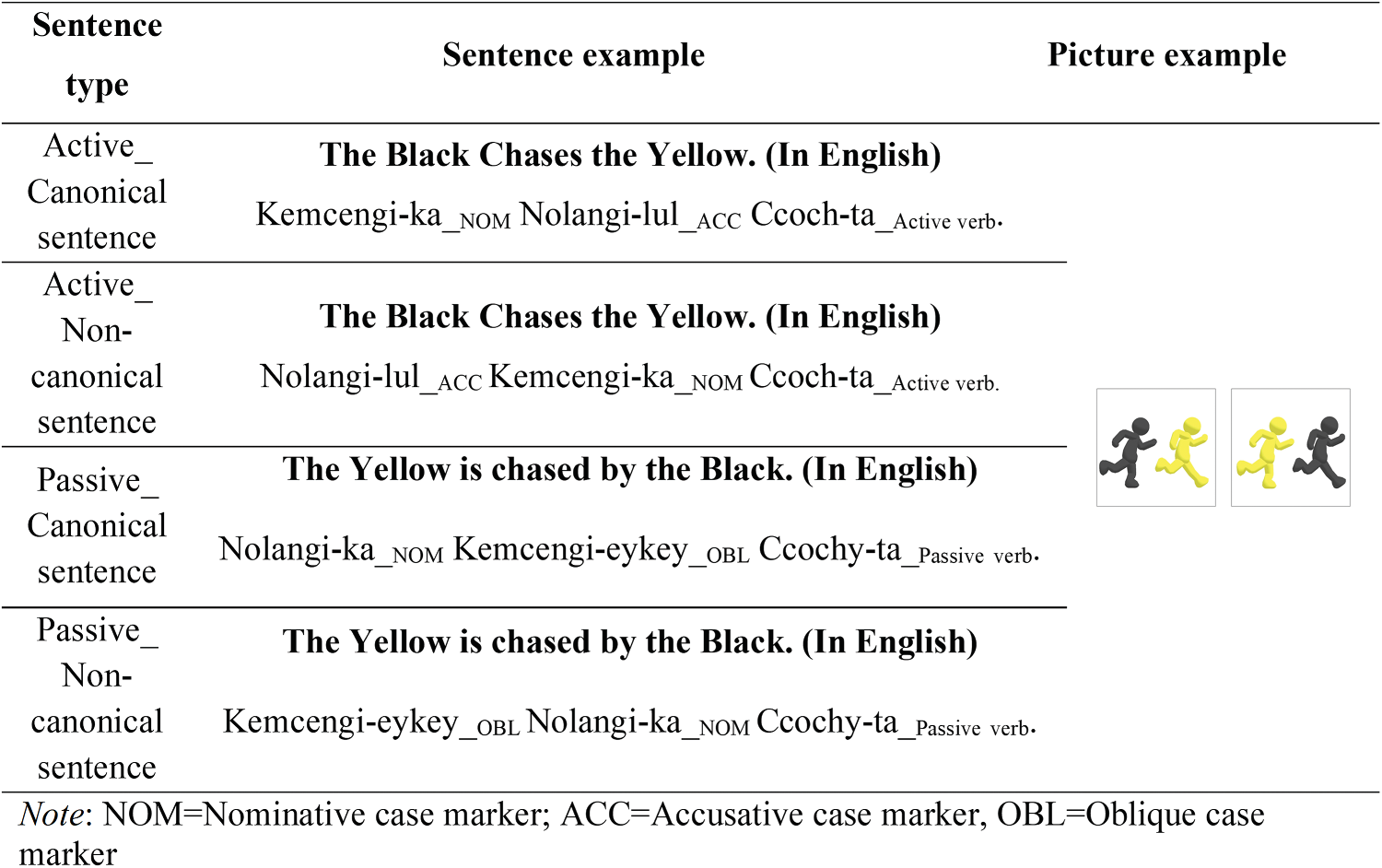Click the sentence starting with 'Kemcengi-ka'
This screenshot has height=868, width=1382.
(x=629, y=216)
